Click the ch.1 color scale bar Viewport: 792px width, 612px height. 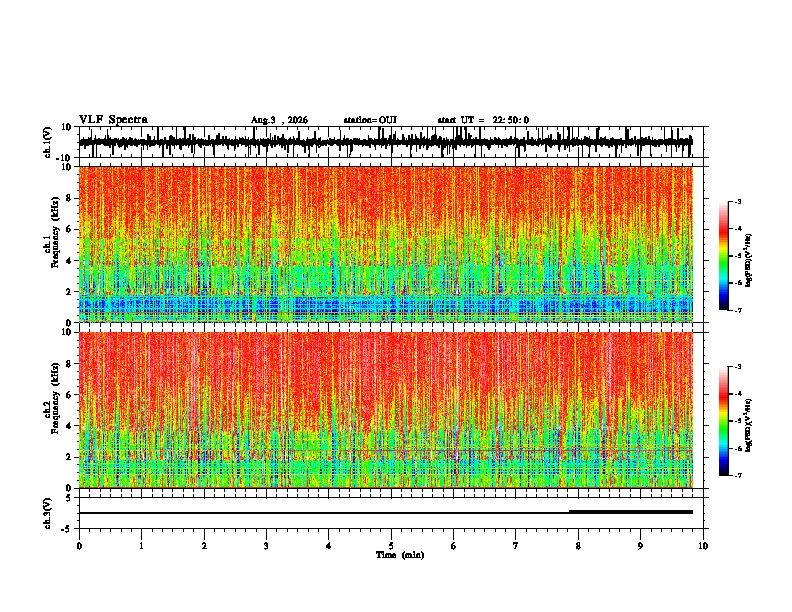pyautogui.click(x=723, y=256)
